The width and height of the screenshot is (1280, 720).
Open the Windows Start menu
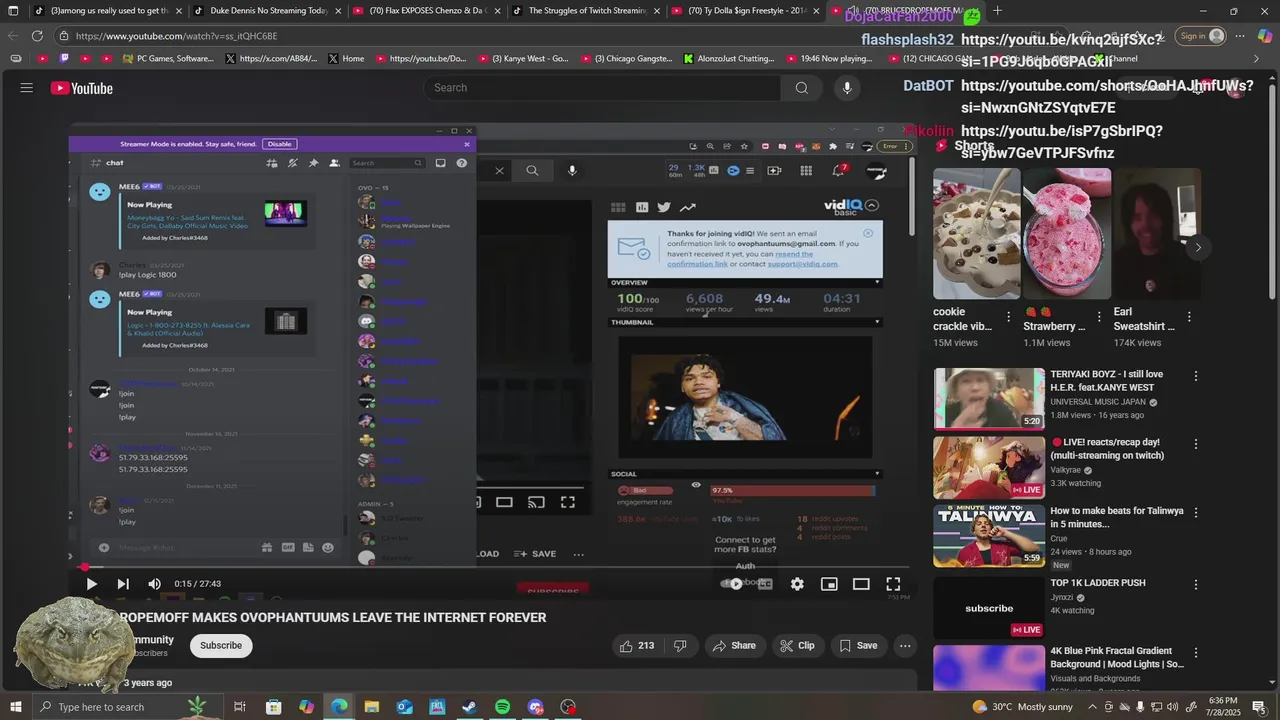pos(16,707)
